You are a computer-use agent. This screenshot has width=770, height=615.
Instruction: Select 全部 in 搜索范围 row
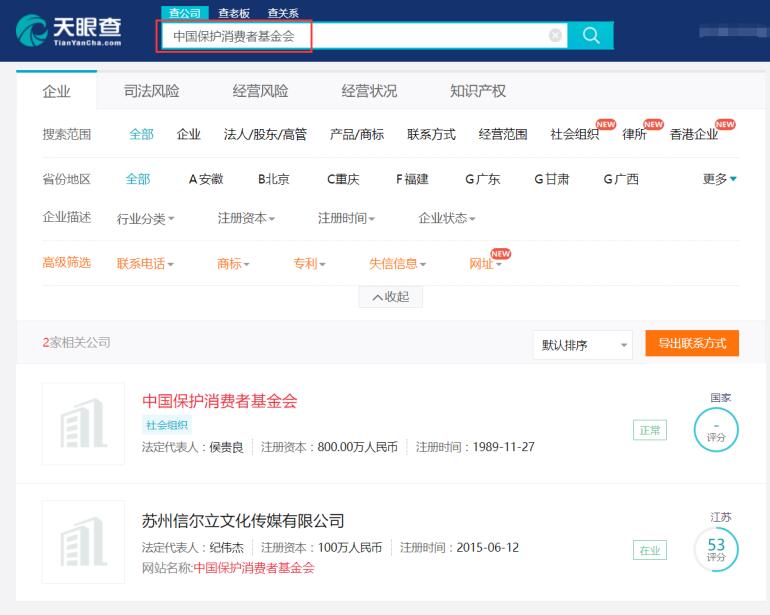tap(141, 134)
